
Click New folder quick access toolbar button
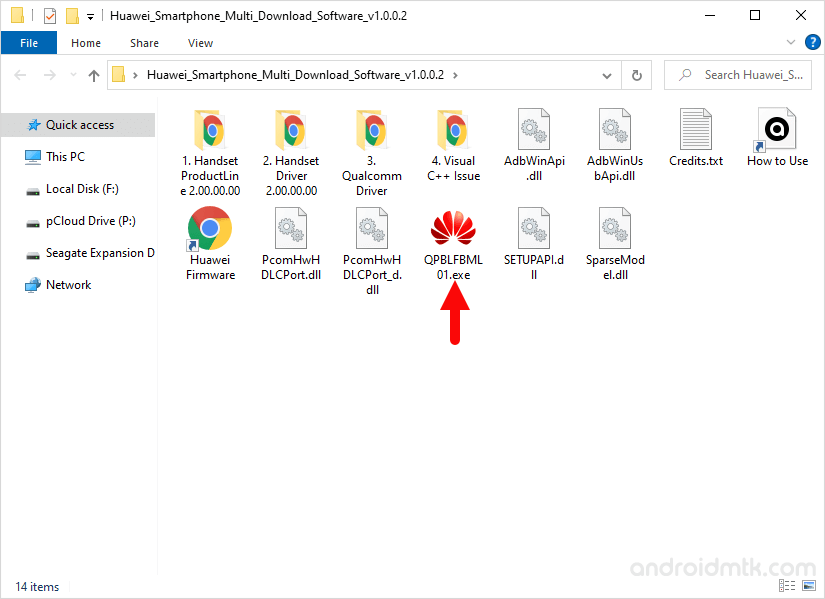(x=72, y=16)
